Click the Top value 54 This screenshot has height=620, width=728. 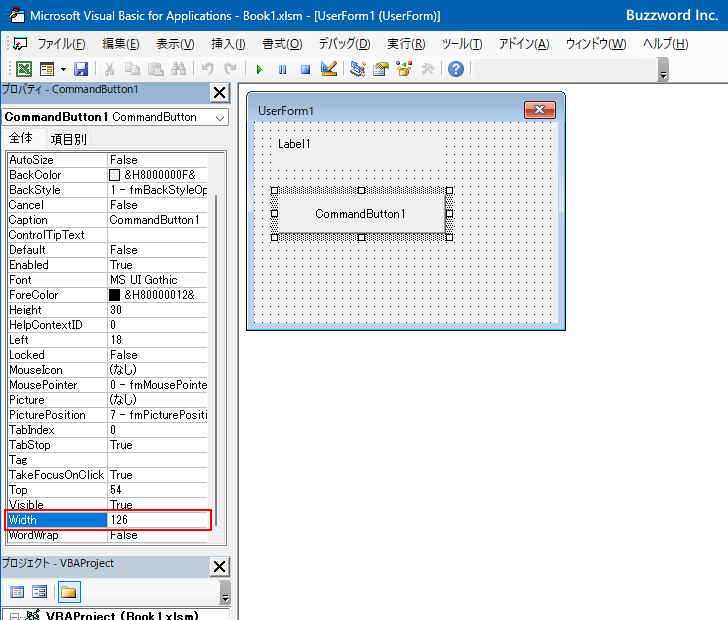point(158,490)
